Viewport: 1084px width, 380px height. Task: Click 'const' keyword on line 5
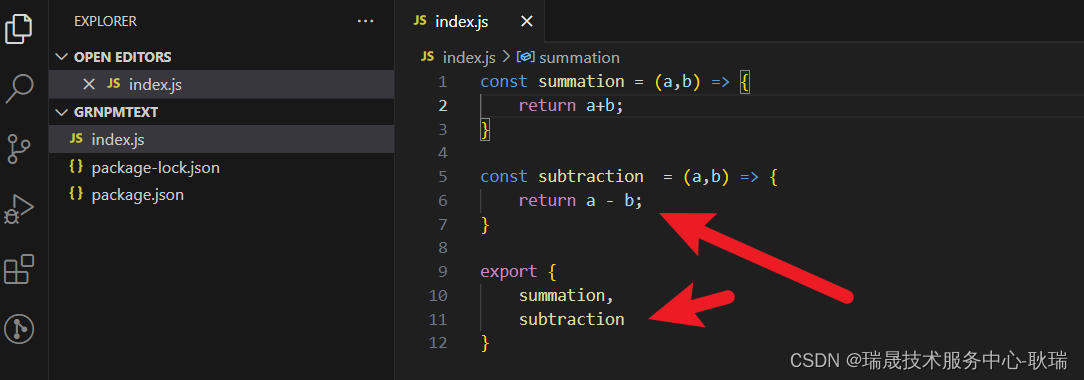(x=504, y=176)
